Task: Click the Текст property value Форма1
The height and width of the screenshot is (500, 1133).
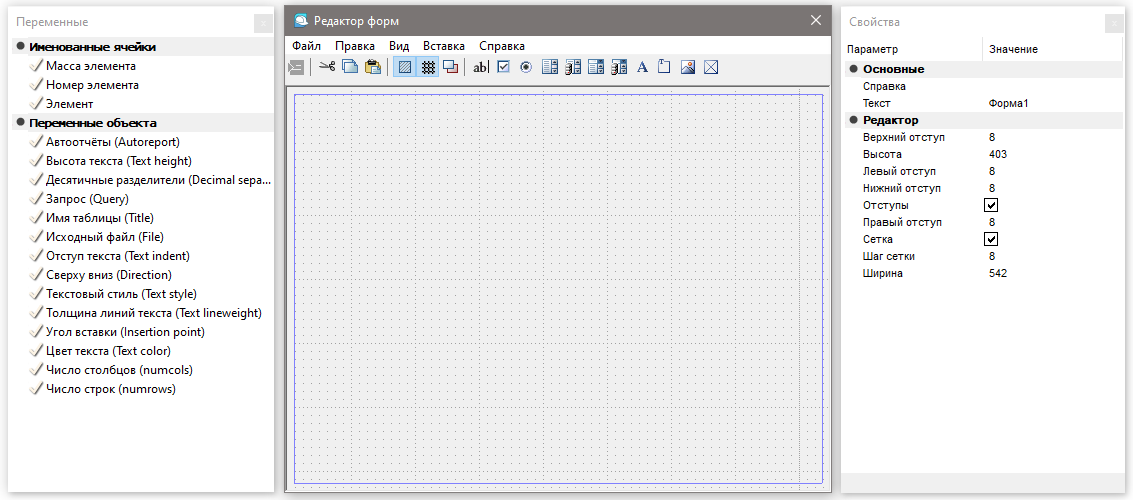Action: click(1008, 103)
